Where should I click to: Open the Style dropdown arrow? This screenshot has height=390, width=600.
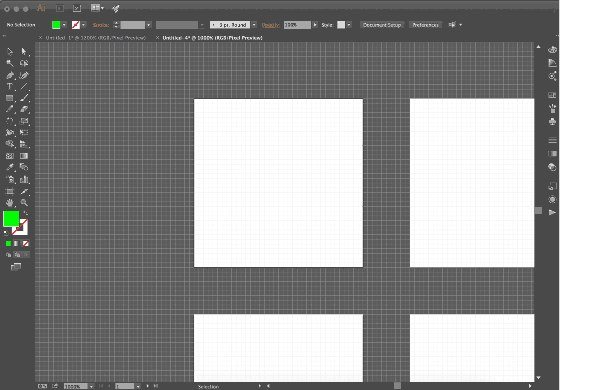point(349,25)
